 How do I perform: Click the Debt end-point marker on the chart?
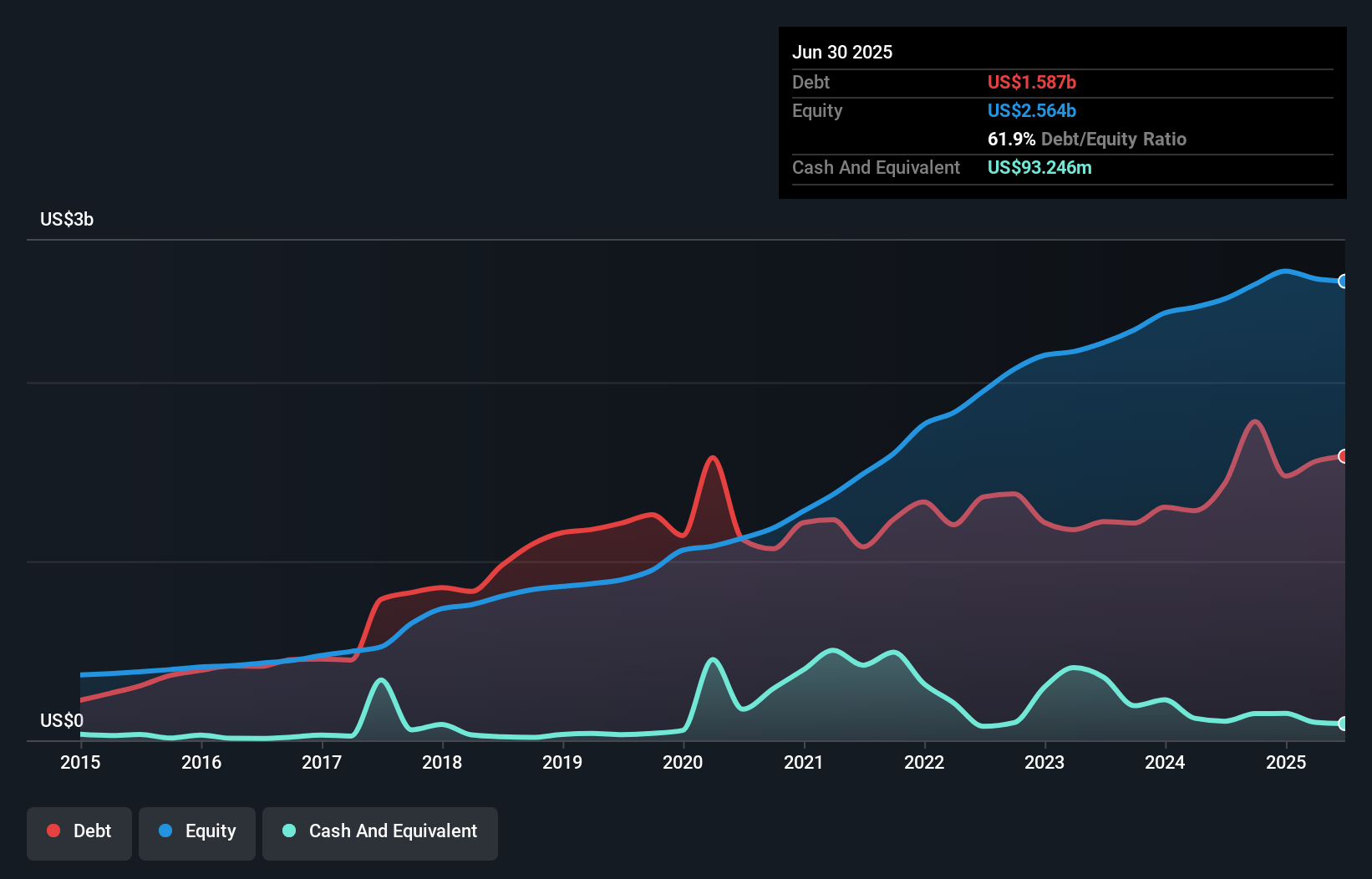[1344, 456]
